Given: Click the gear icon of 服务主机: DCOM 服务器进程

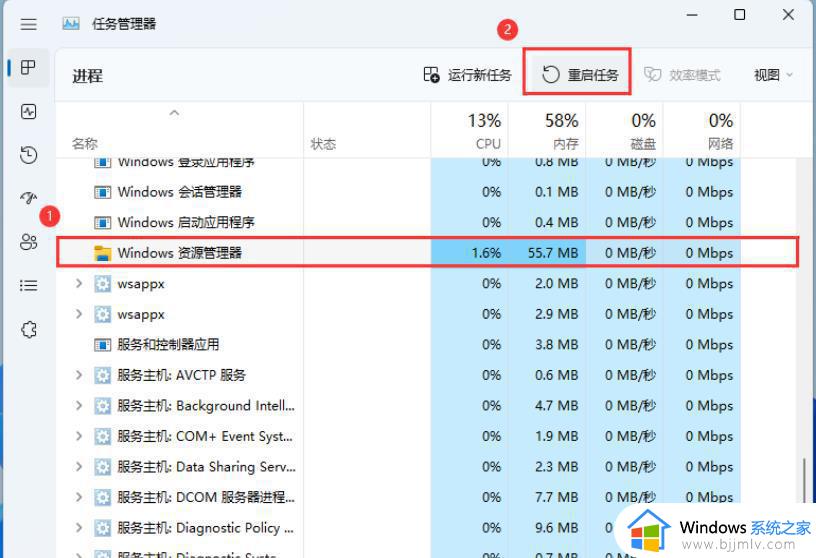Looking at the screenshot, I should (103, 498).
